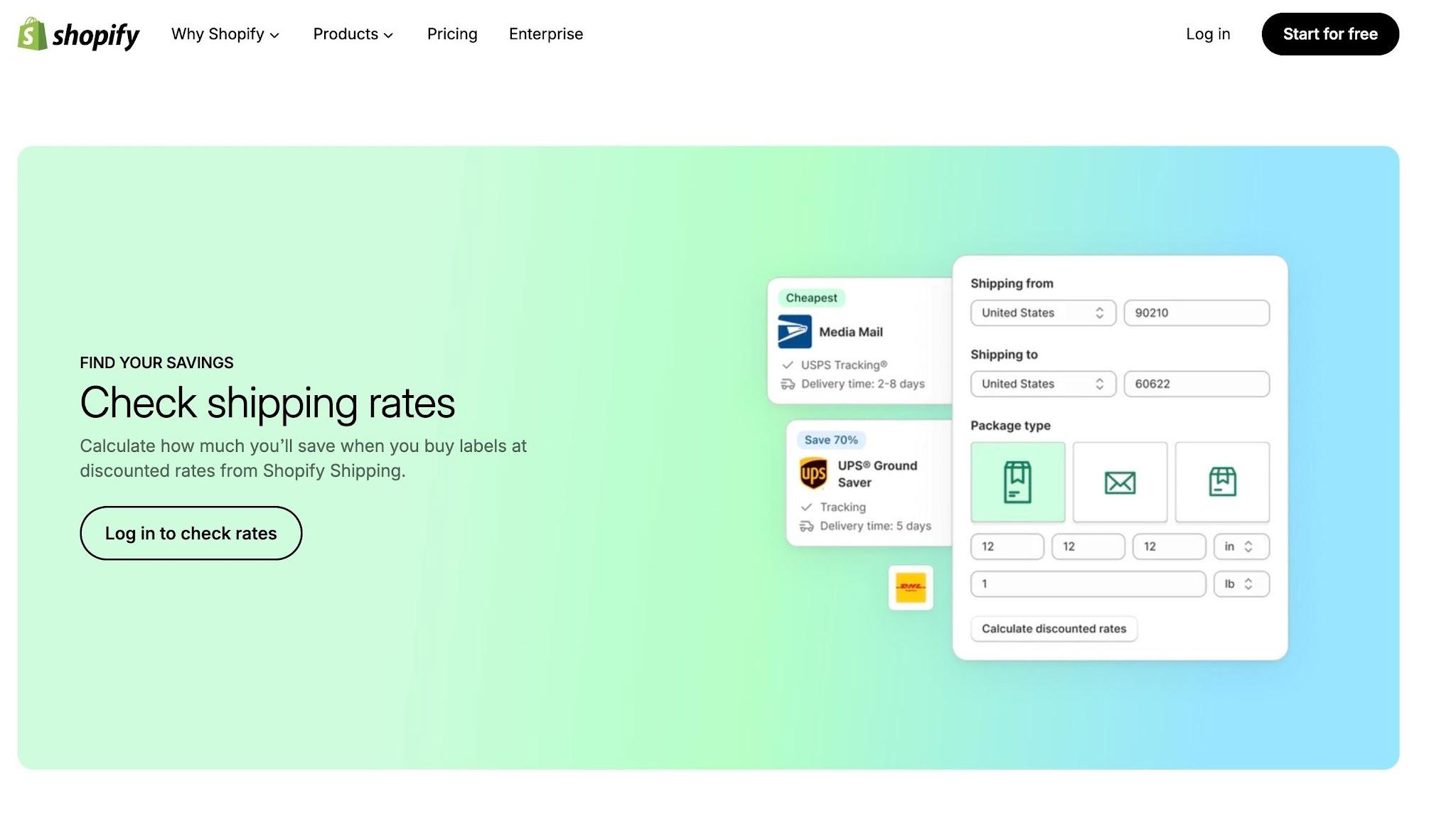The width and height of the screenshot is (1456, 830).
Task: Select the soft package type icon
Action: (1017, 483)
